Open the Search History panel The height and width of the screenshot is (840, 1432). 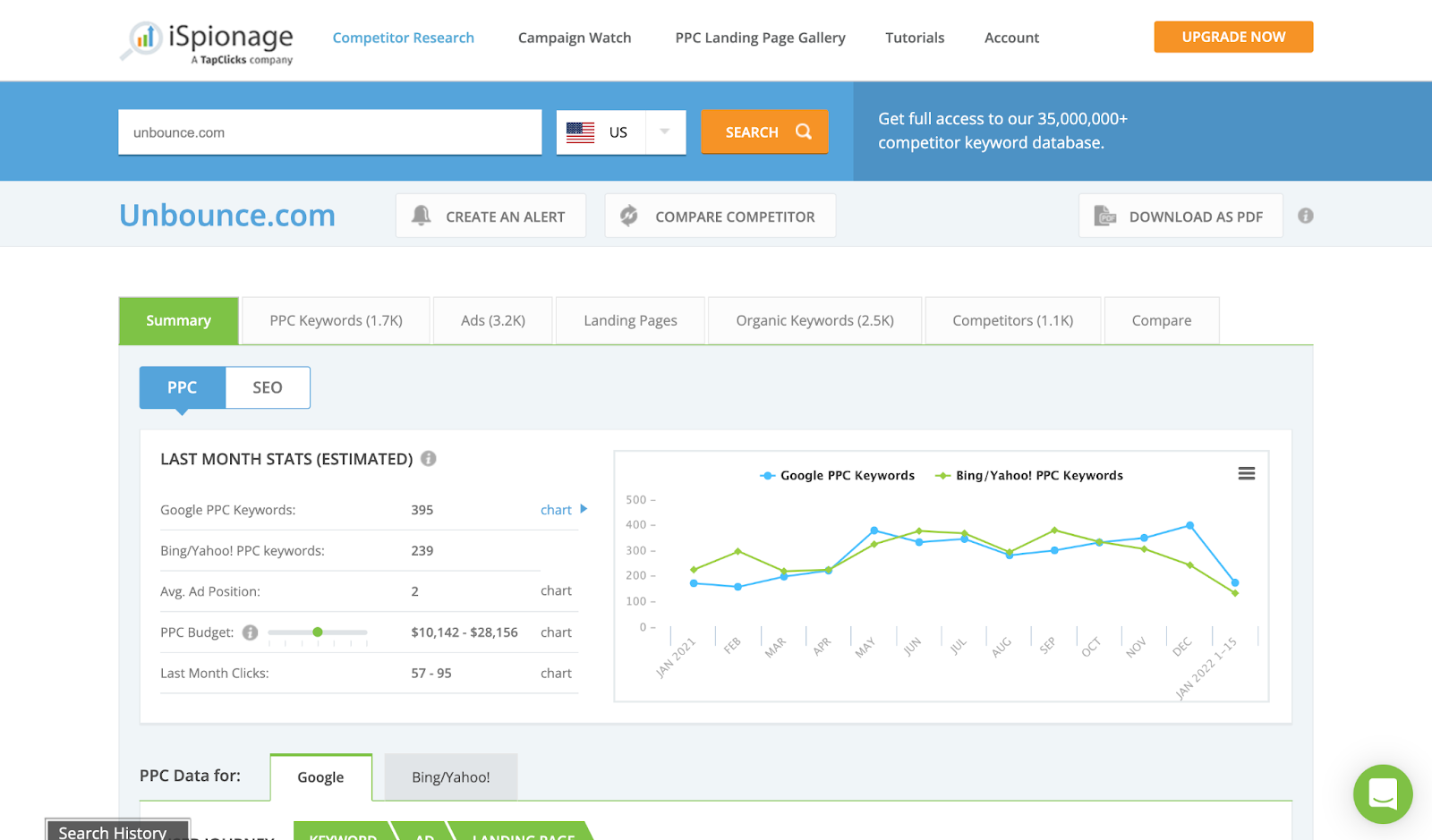117,830
